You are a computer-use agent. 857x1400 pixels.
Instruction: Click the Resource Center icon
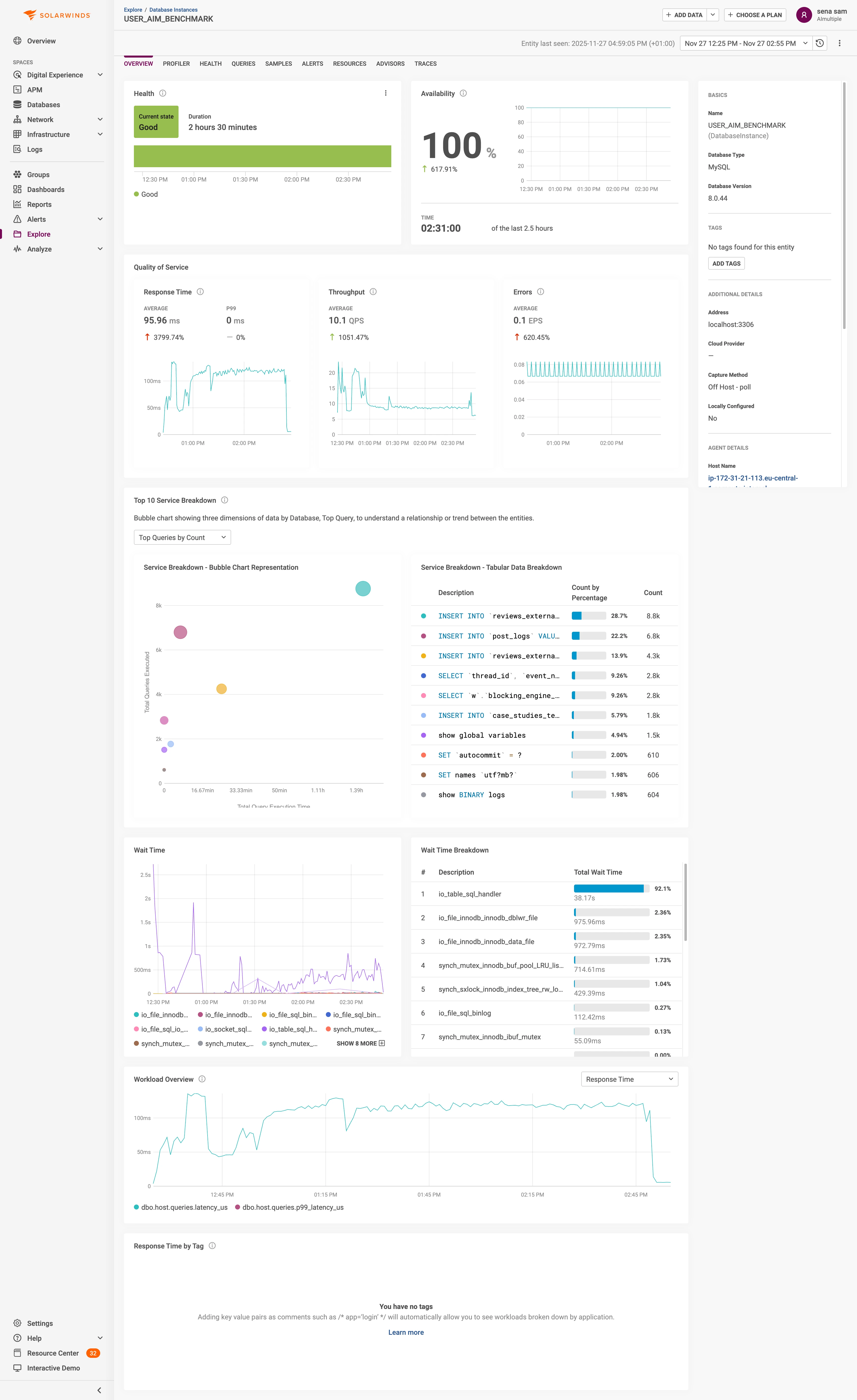point(18,1353)
